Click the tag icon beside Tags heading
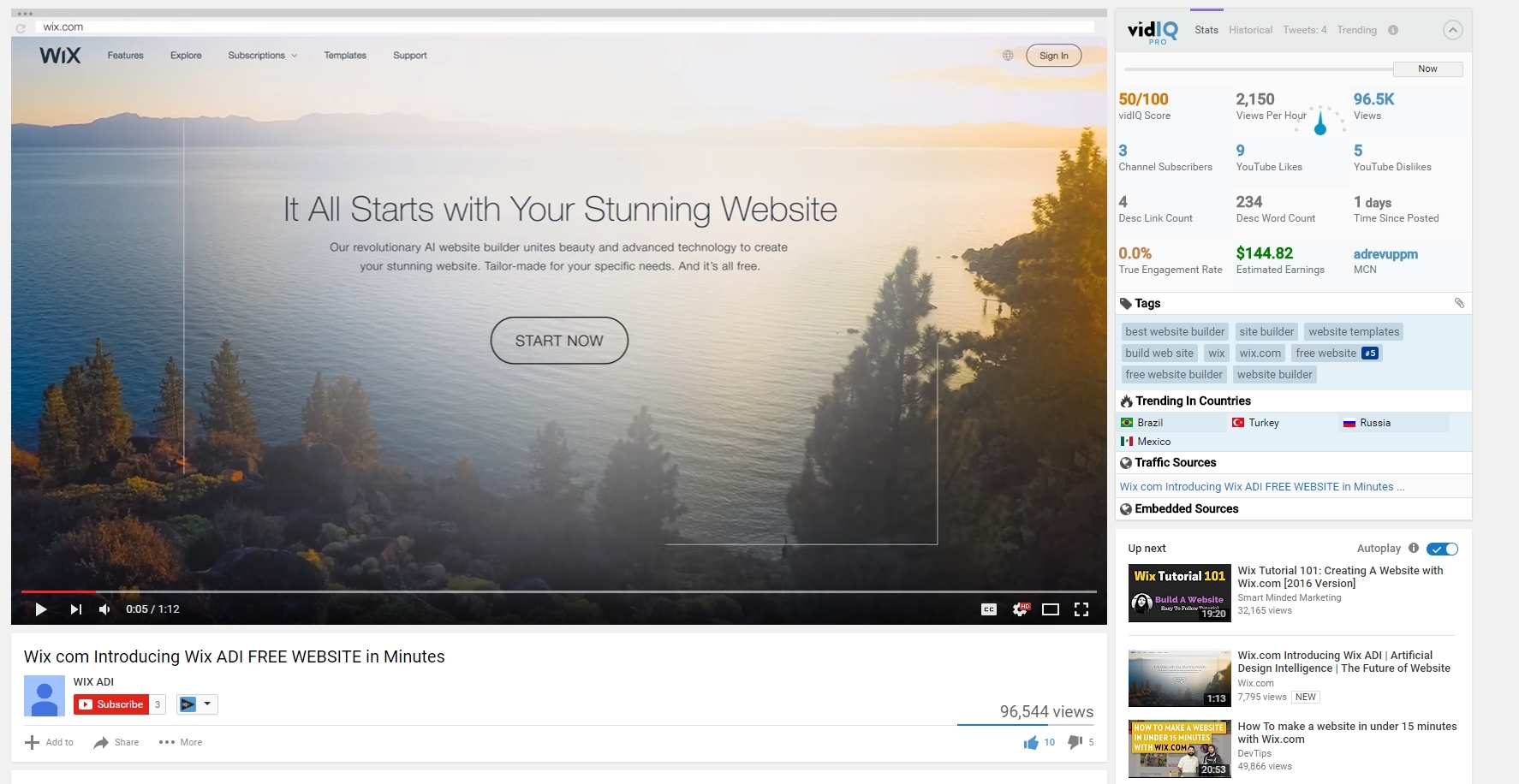The height and width of the screenshot is (784, 1519). click(1125, 304)
